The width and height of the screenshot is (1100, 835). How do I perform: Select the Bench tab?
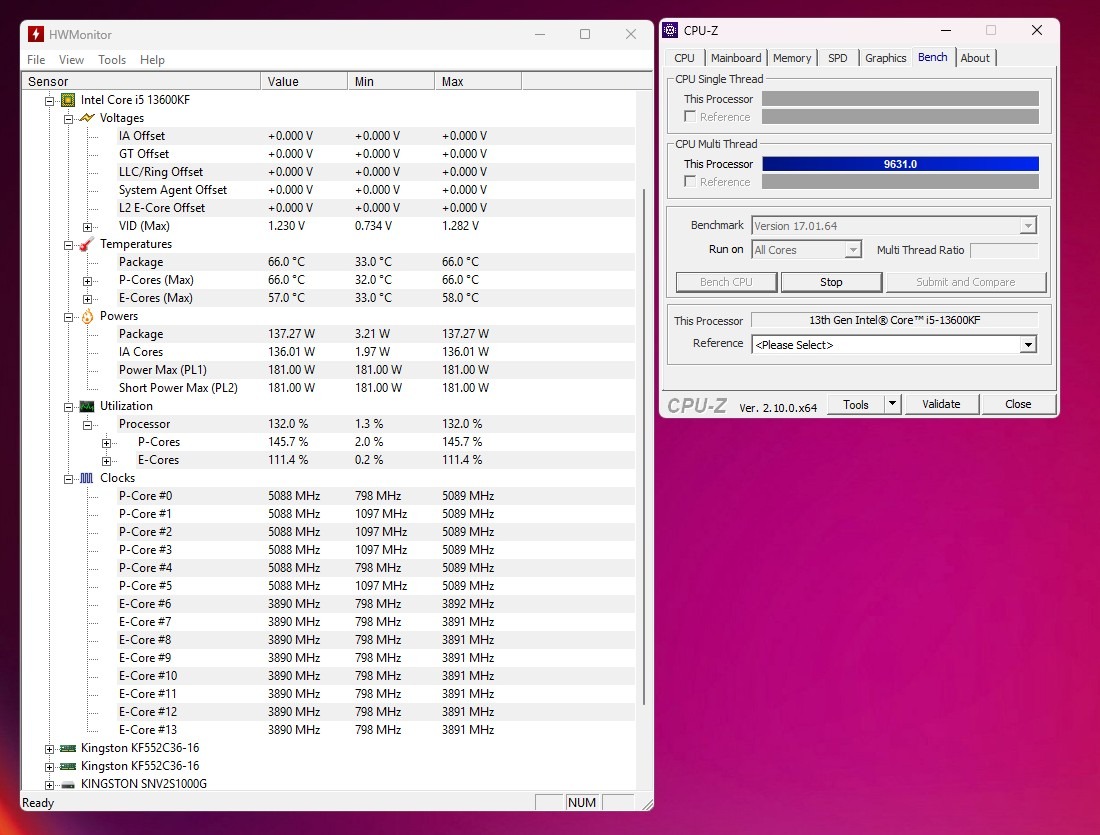click(932, 58)
